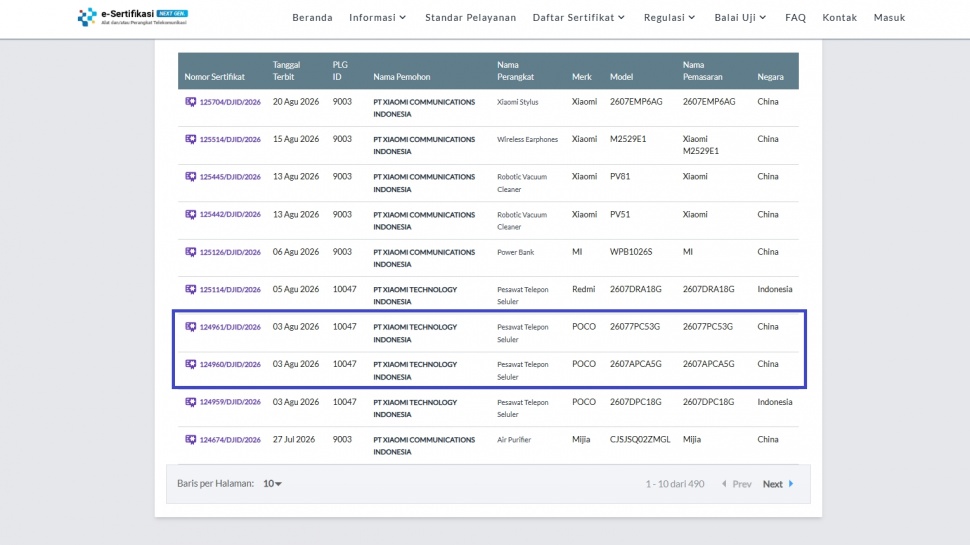This screenshot has width=970, height=545.
Task: Click the Tanggal Terbit column header
Action: (286, 71)
